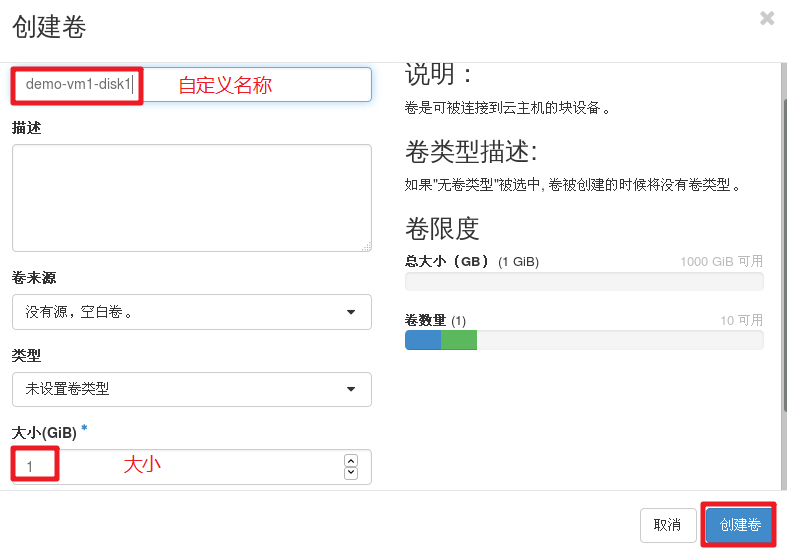Click the 大小(GiB) field label
The width and height of the screenshot is (787, 559).
pos(44,433)
